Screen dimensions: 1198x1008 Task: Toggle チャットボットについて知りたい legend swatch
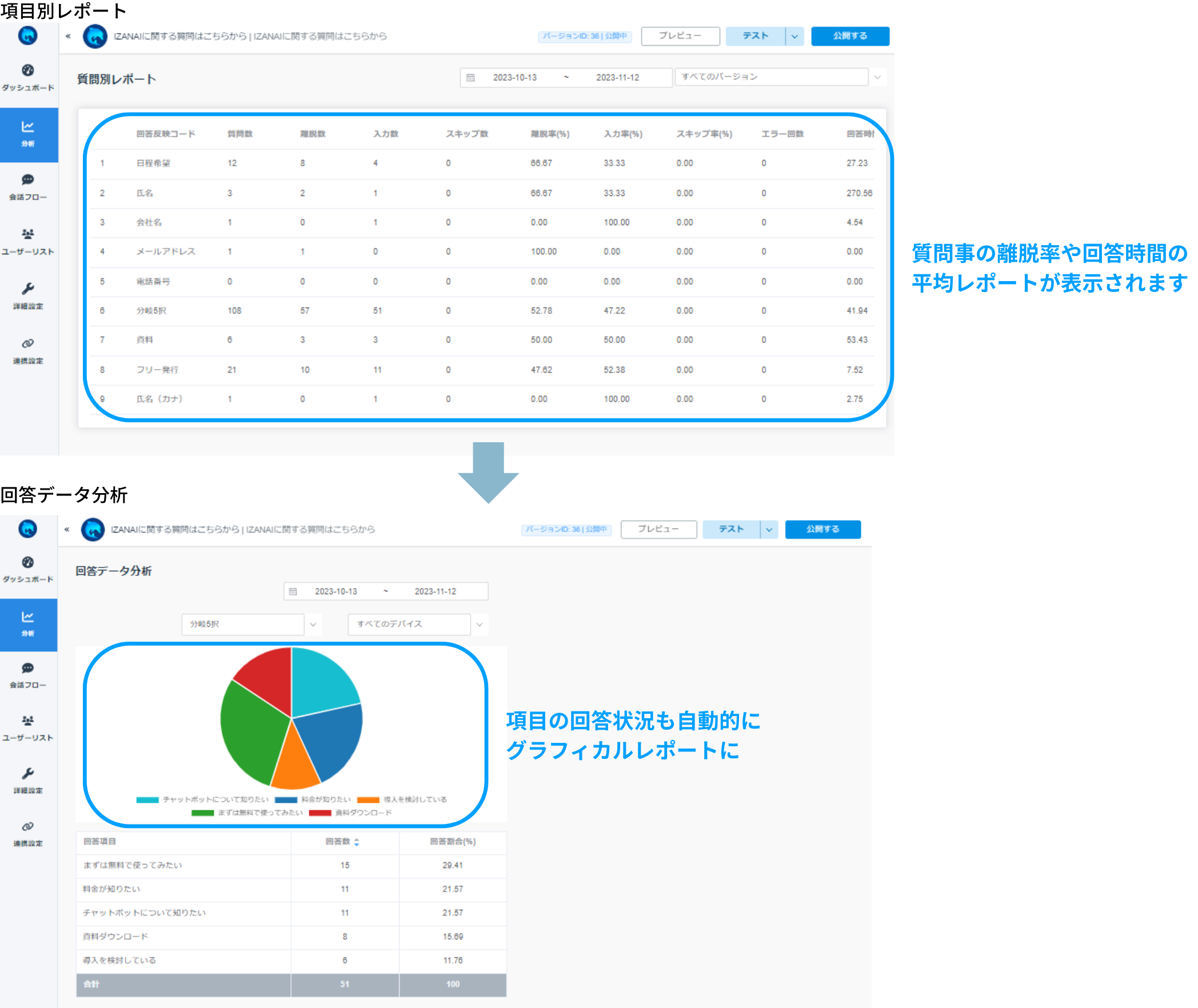pyautogui.click(x=147, y=800)
